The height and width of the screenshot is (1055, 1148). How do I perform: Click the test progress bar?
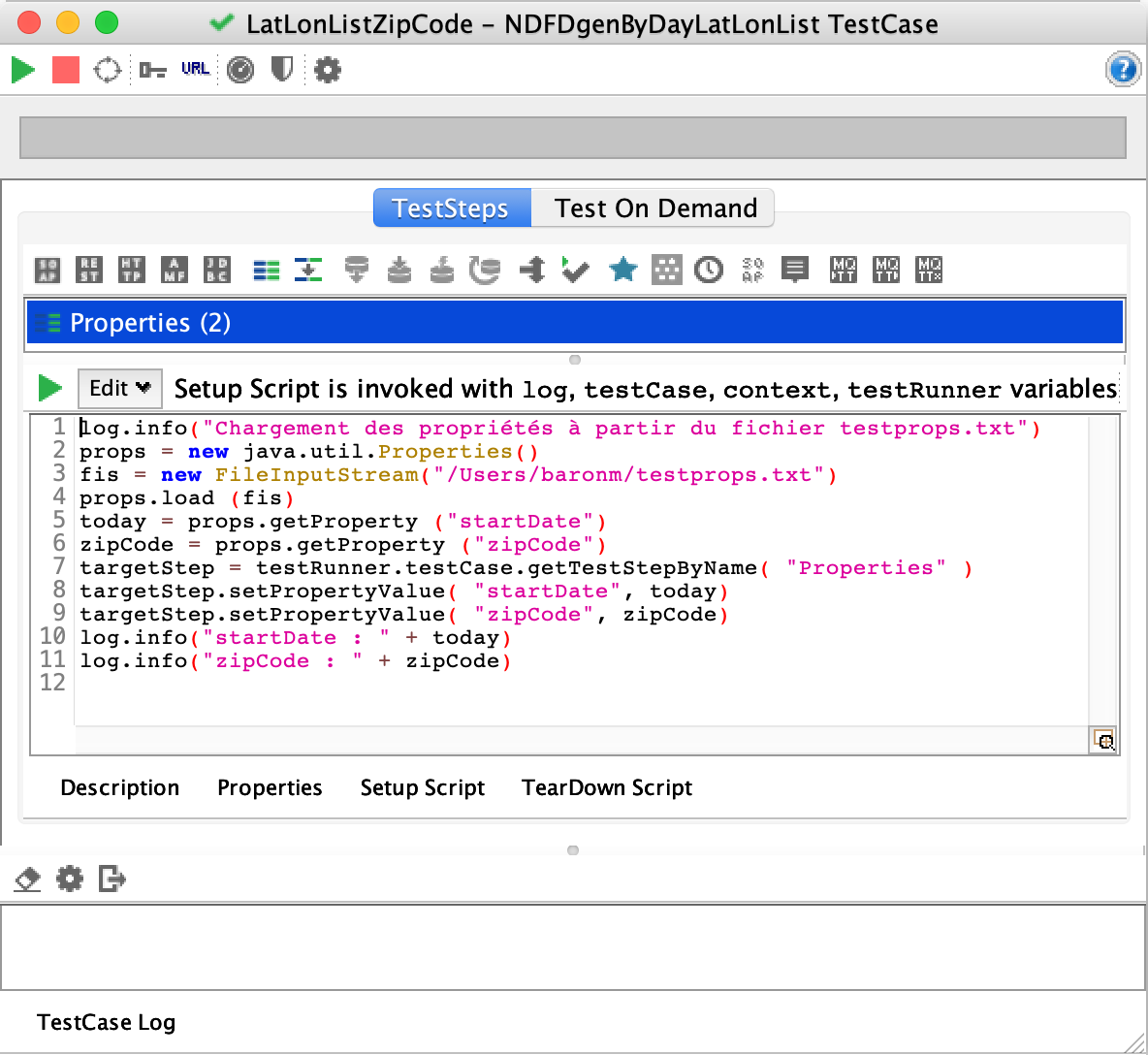pyautogui.click(x=572, y=138)
